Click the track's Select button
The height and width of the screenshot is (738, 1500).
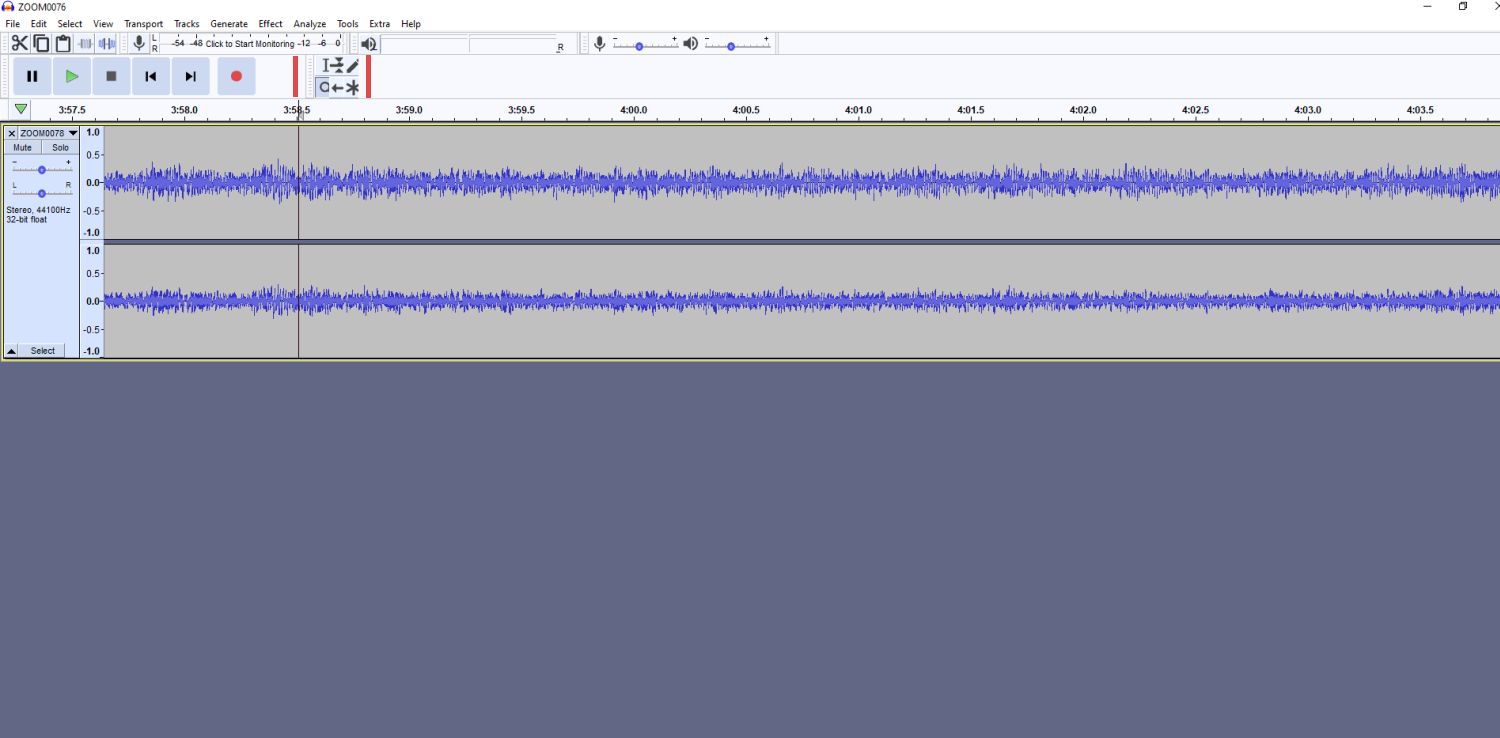click(x=43, y=351)
